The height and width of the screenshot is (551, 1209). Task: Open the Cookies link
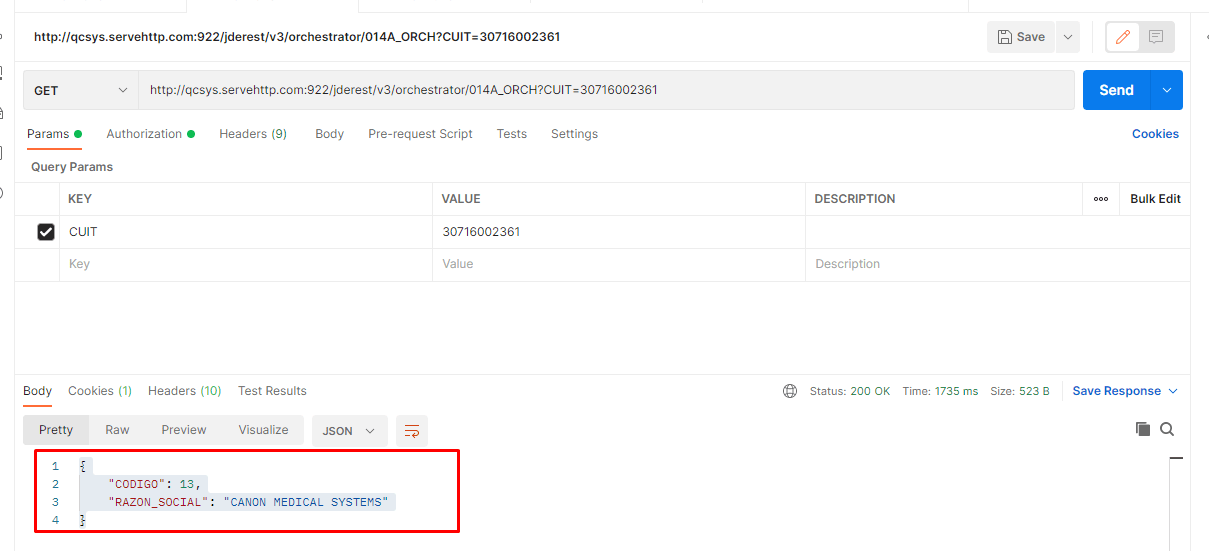(x=1155, y=134)
